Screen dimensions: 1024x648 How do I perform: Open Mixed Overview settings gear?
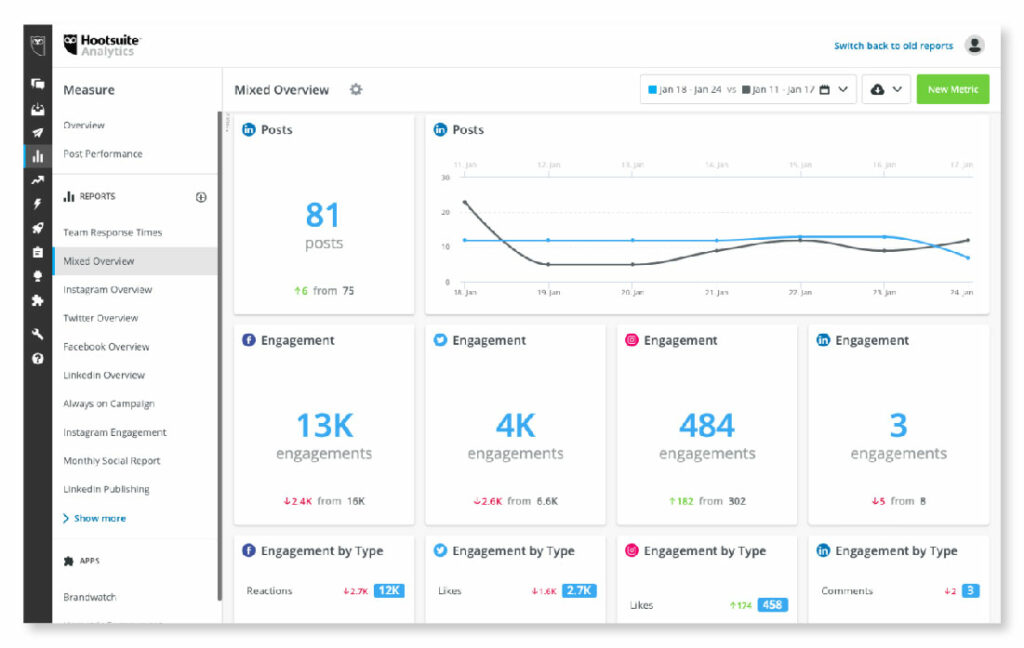pyautogui.click(x=356, y=89)
